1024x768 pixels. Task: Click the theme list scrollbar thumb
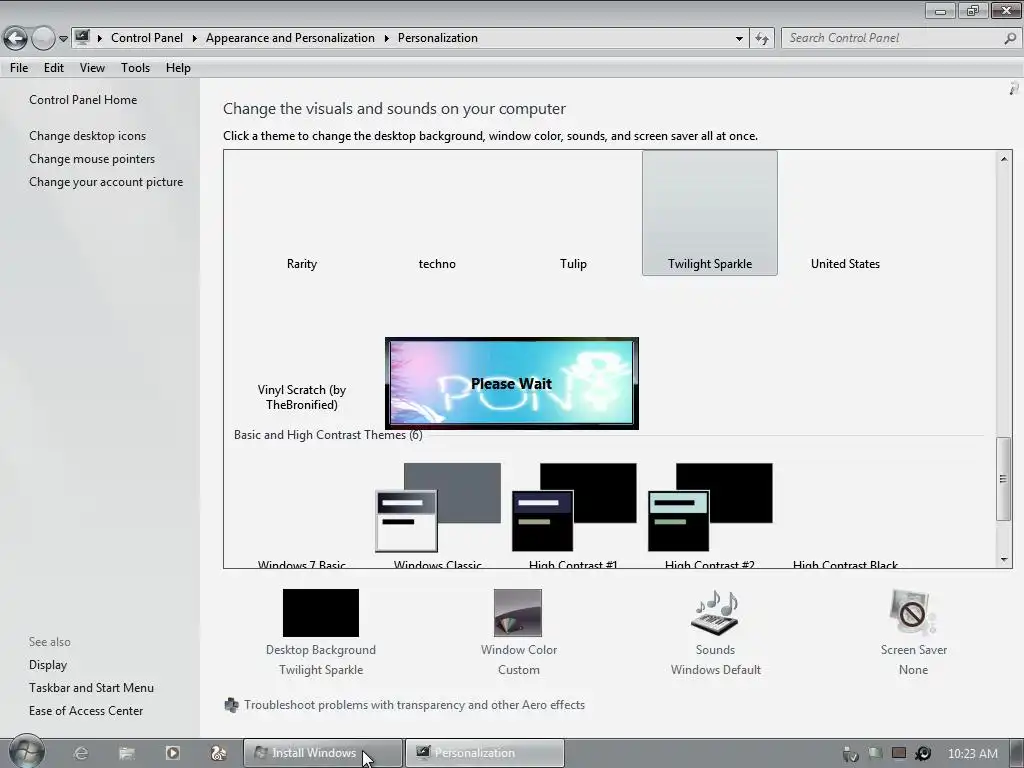point(1004,479)
